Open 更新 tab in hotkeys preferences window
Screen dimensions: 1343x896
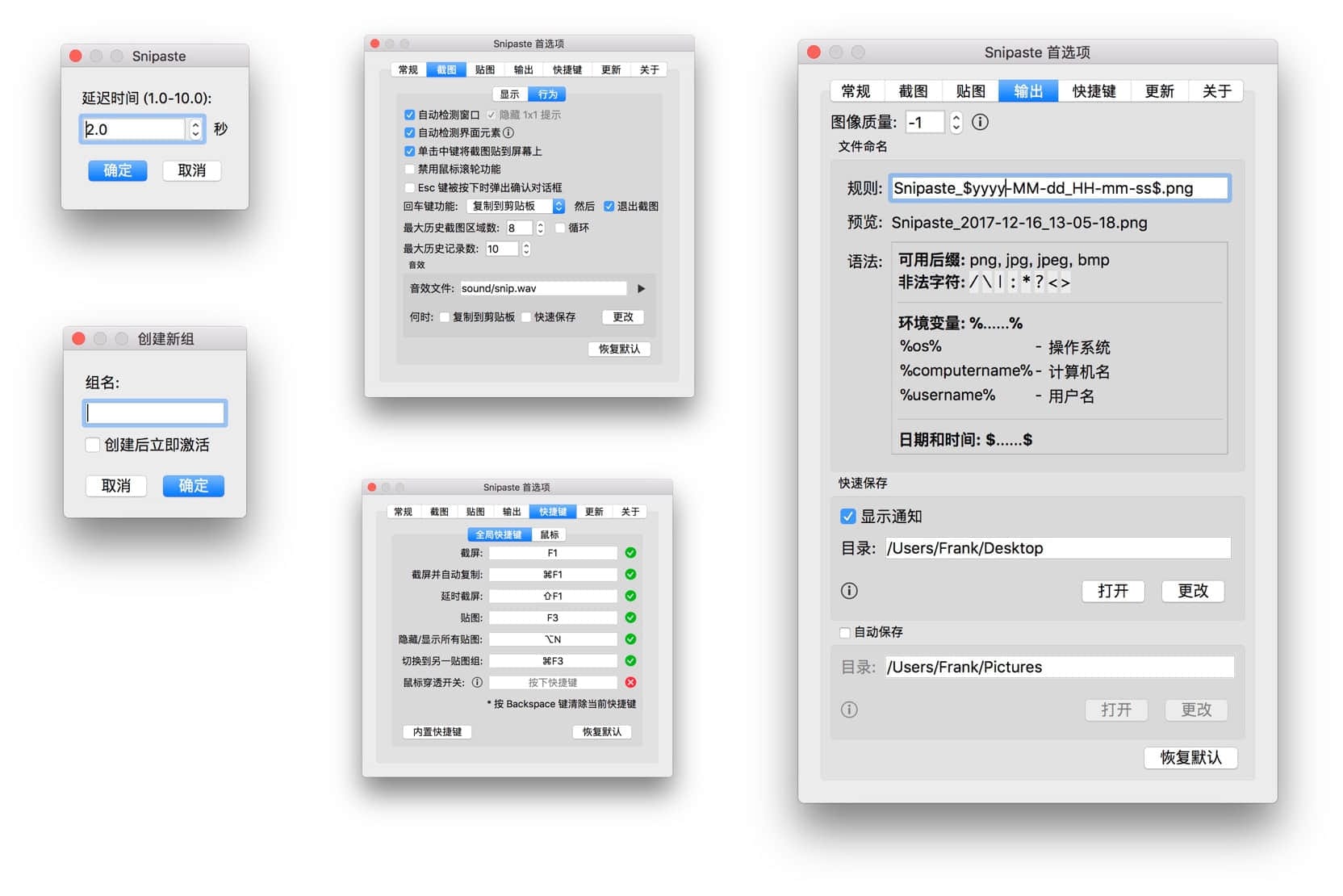click(x=594, y=512)
